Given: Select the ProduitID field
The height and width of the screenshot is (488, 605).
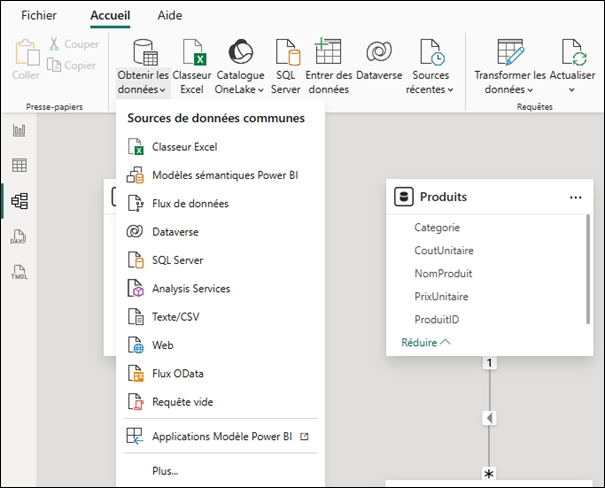Looking at the screenshot, I should 437,319.
